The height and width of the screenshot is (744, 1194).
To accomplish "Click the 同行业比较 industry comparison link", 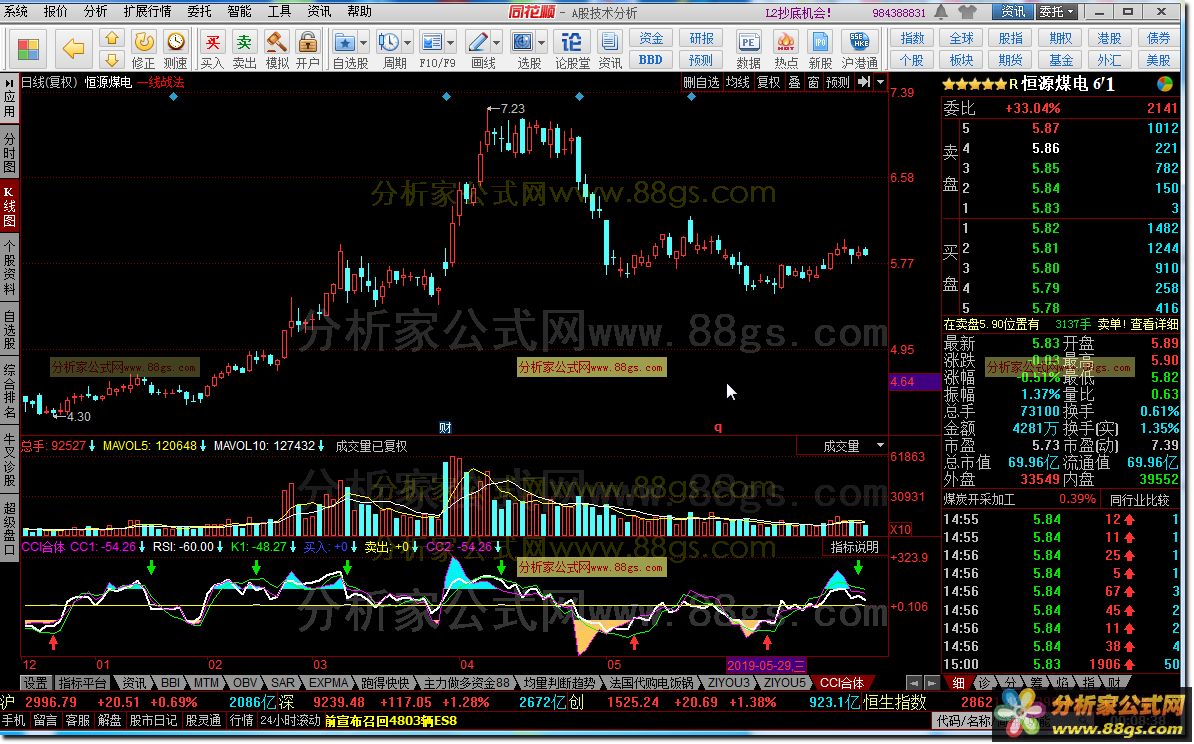I will coord(1140,500).
